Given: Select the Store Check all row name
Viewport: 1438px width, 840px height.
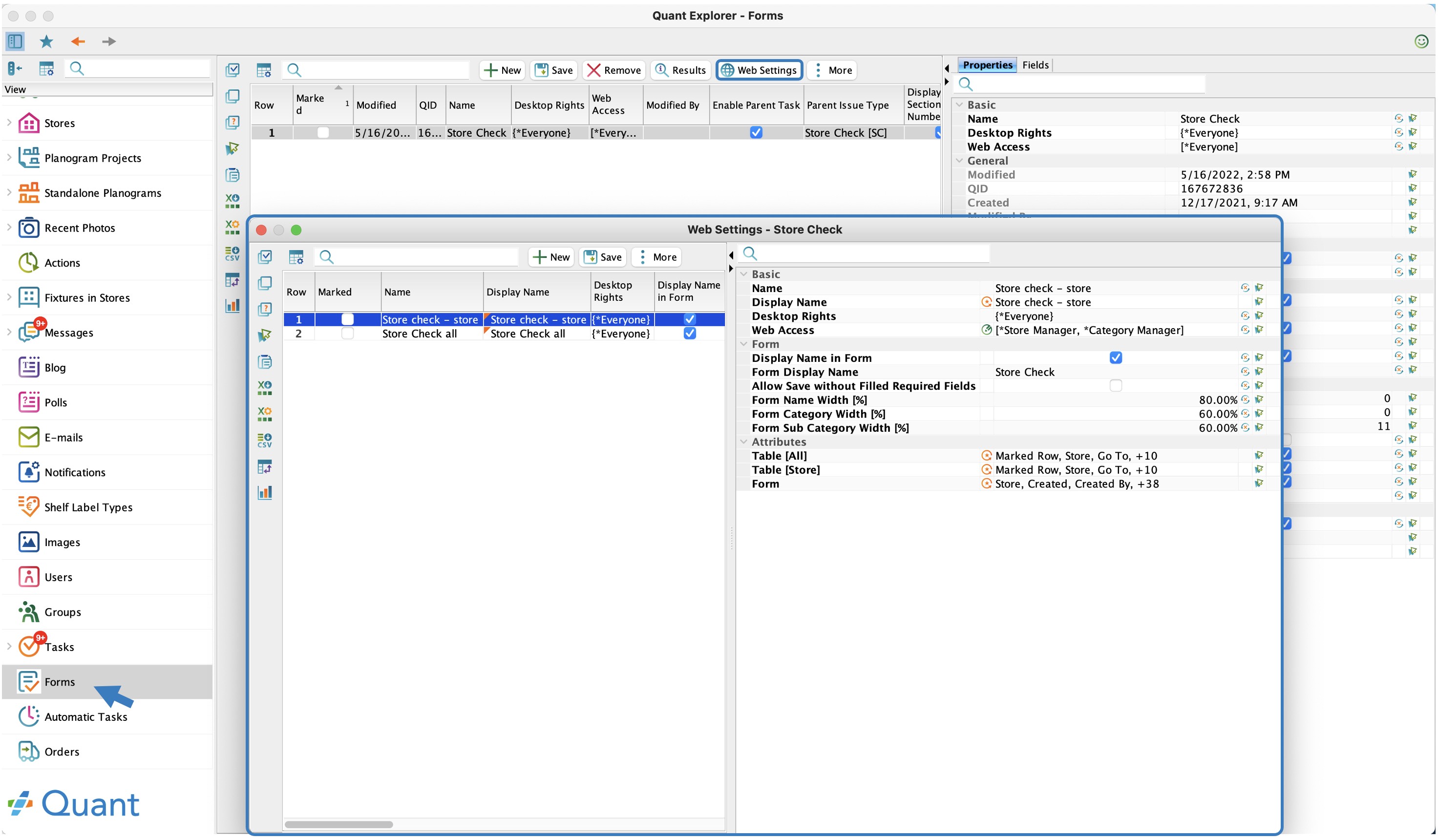Looking at the screenshot, I should click(x=420, y=333).
